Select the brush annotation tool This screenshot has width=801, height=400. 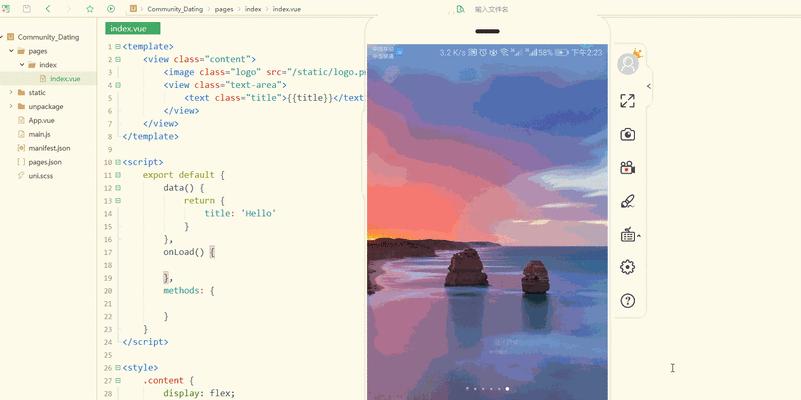(627, 201)
